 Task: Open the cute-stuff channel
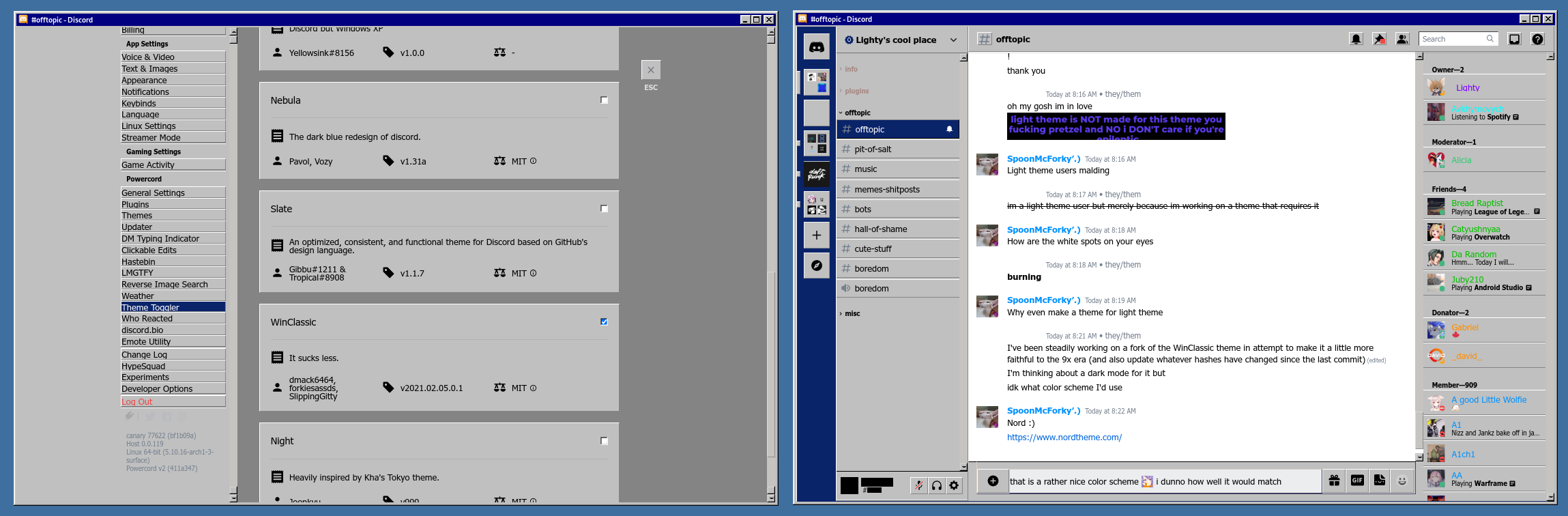point(898,249)
